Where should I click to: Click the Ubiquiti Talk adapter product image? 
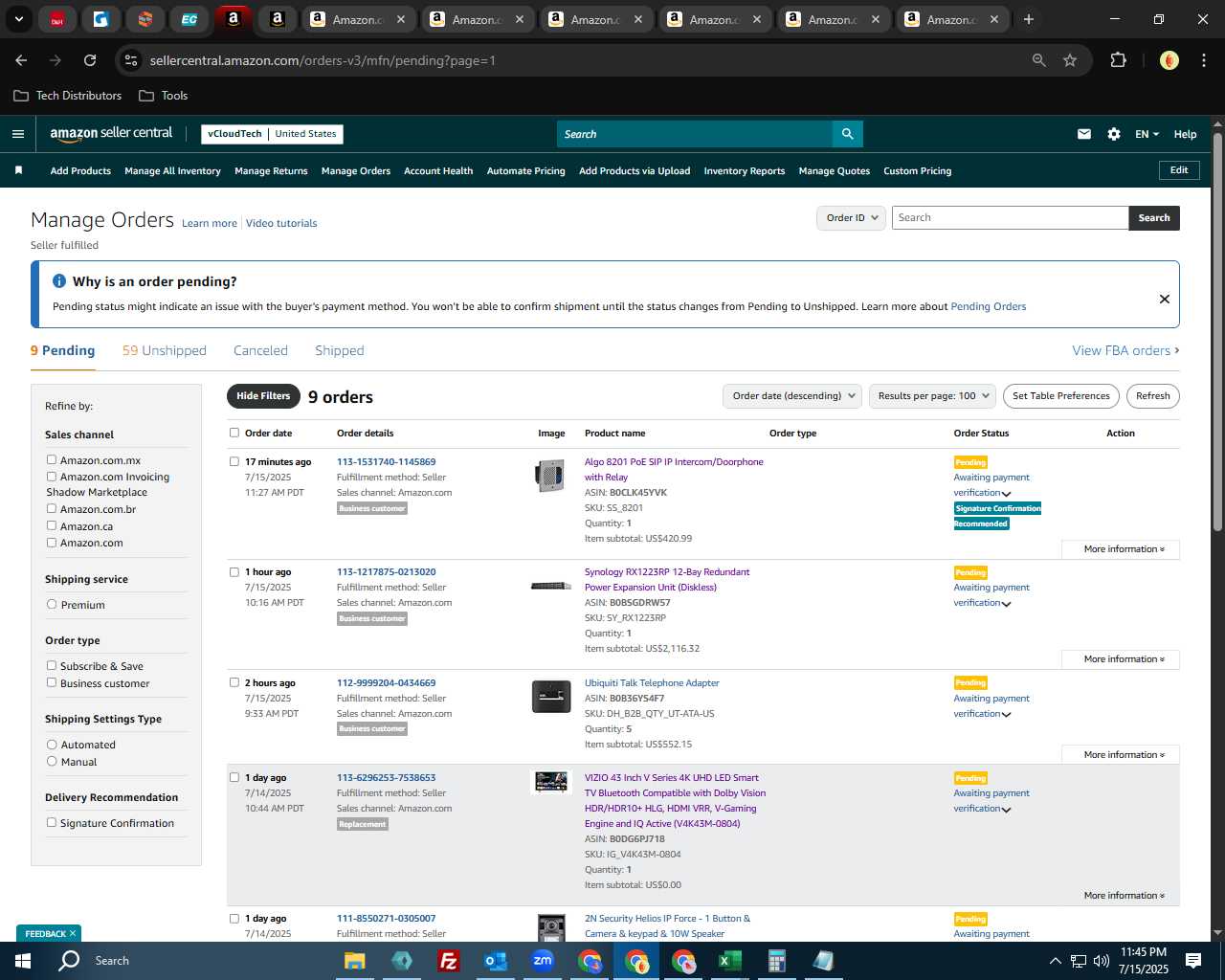point(551,697)
